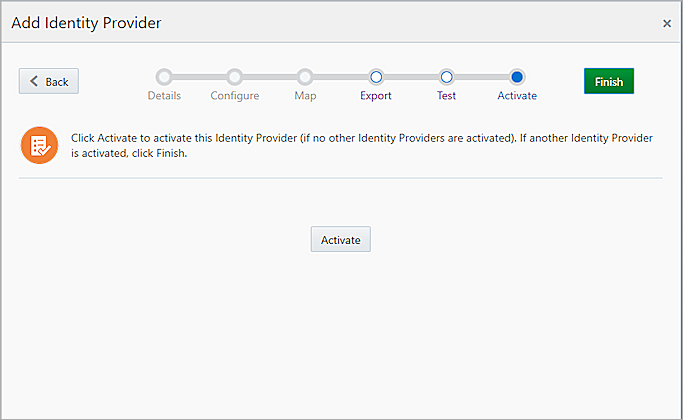Screen dimensions: 683x420
Task: Jump to the Test step circle
Action: pyautogui.click(x=446, y=77)
